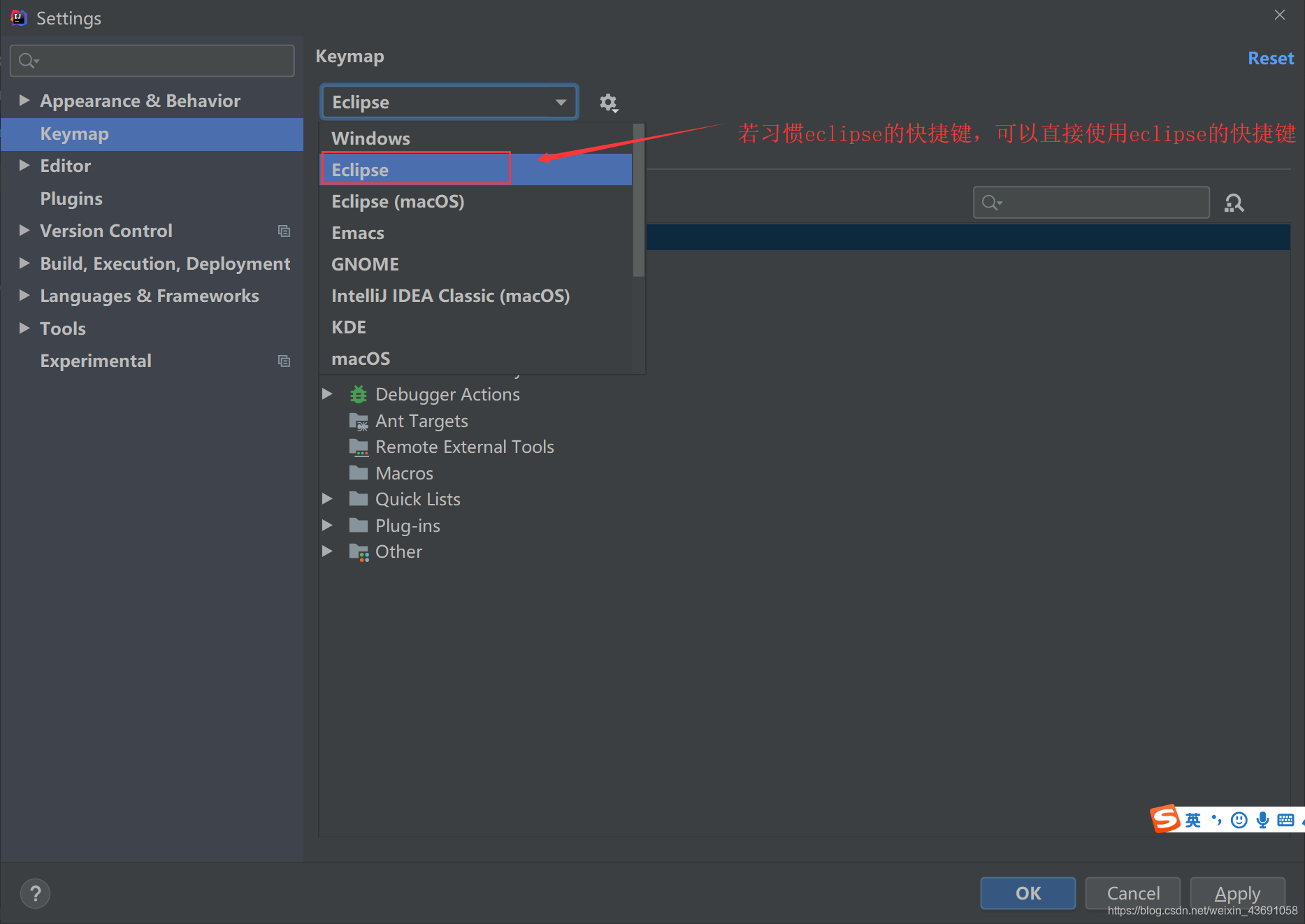Viewport: 1305px width, 924px height.
Task: Click the Version Control project-level copy icon
Action: [x=284, y=231]
